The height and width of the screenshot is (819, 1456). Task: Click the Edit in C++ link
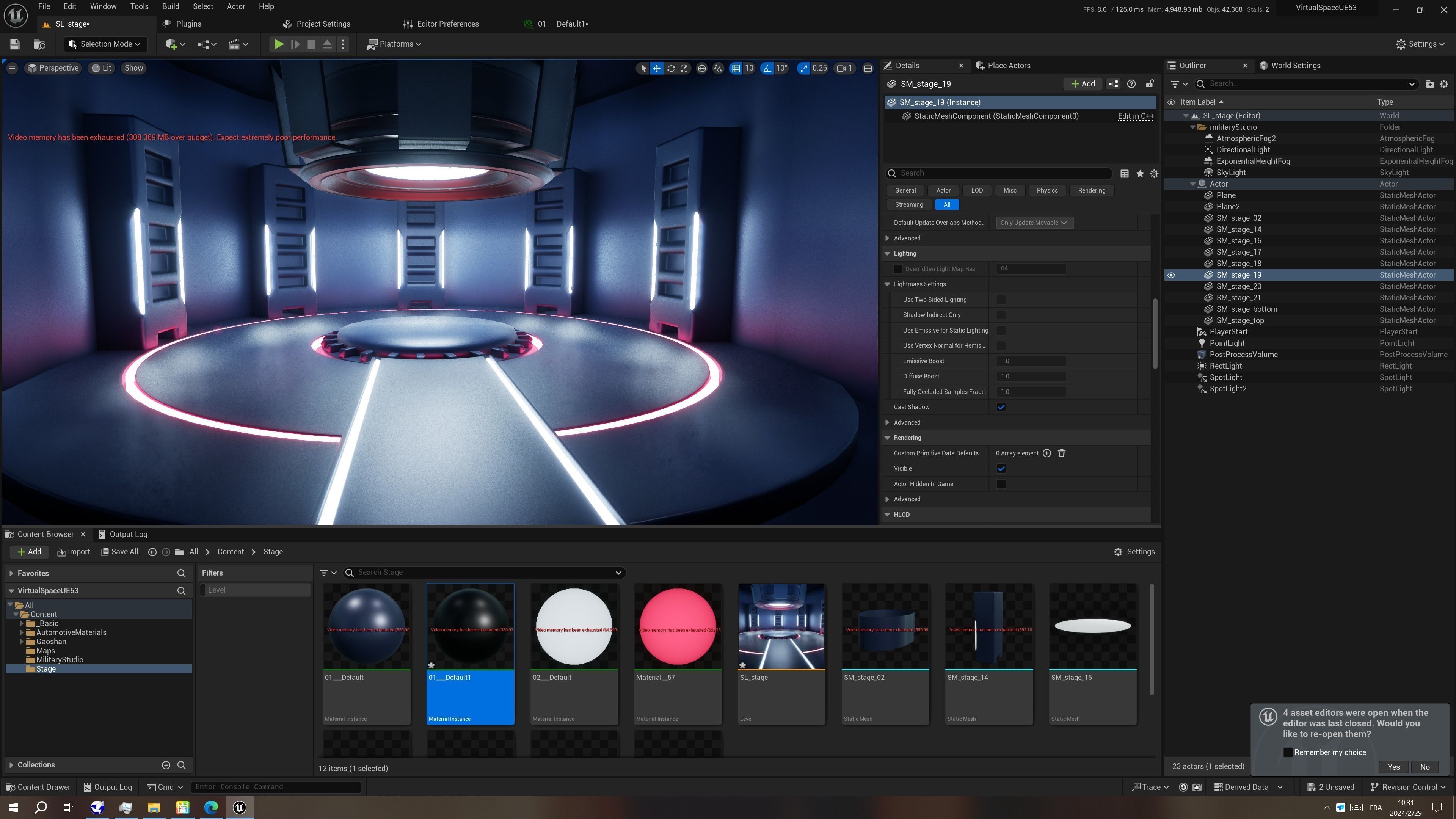pos(1136,116)
